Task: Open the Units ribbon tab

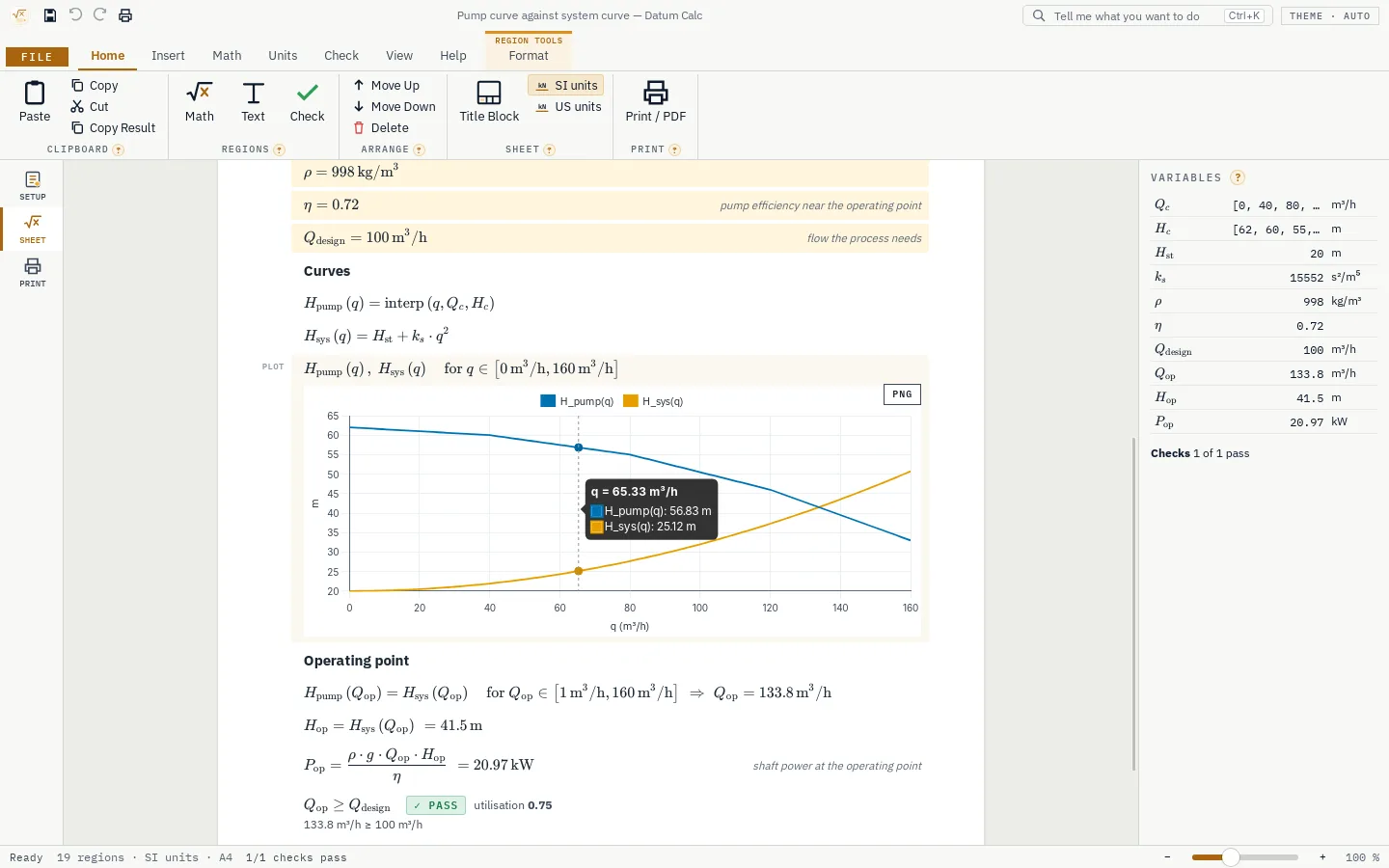Action: tap(283, 56)
